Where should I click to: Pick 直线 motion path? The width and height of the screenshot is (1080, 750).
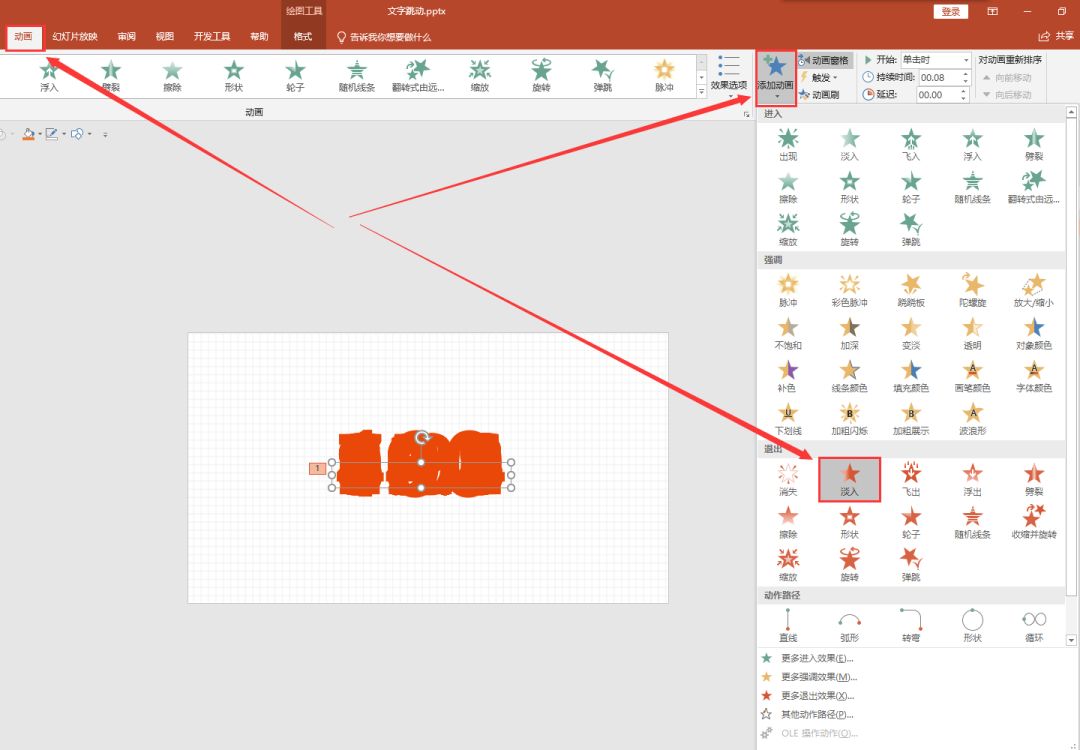tap(788, 626)
